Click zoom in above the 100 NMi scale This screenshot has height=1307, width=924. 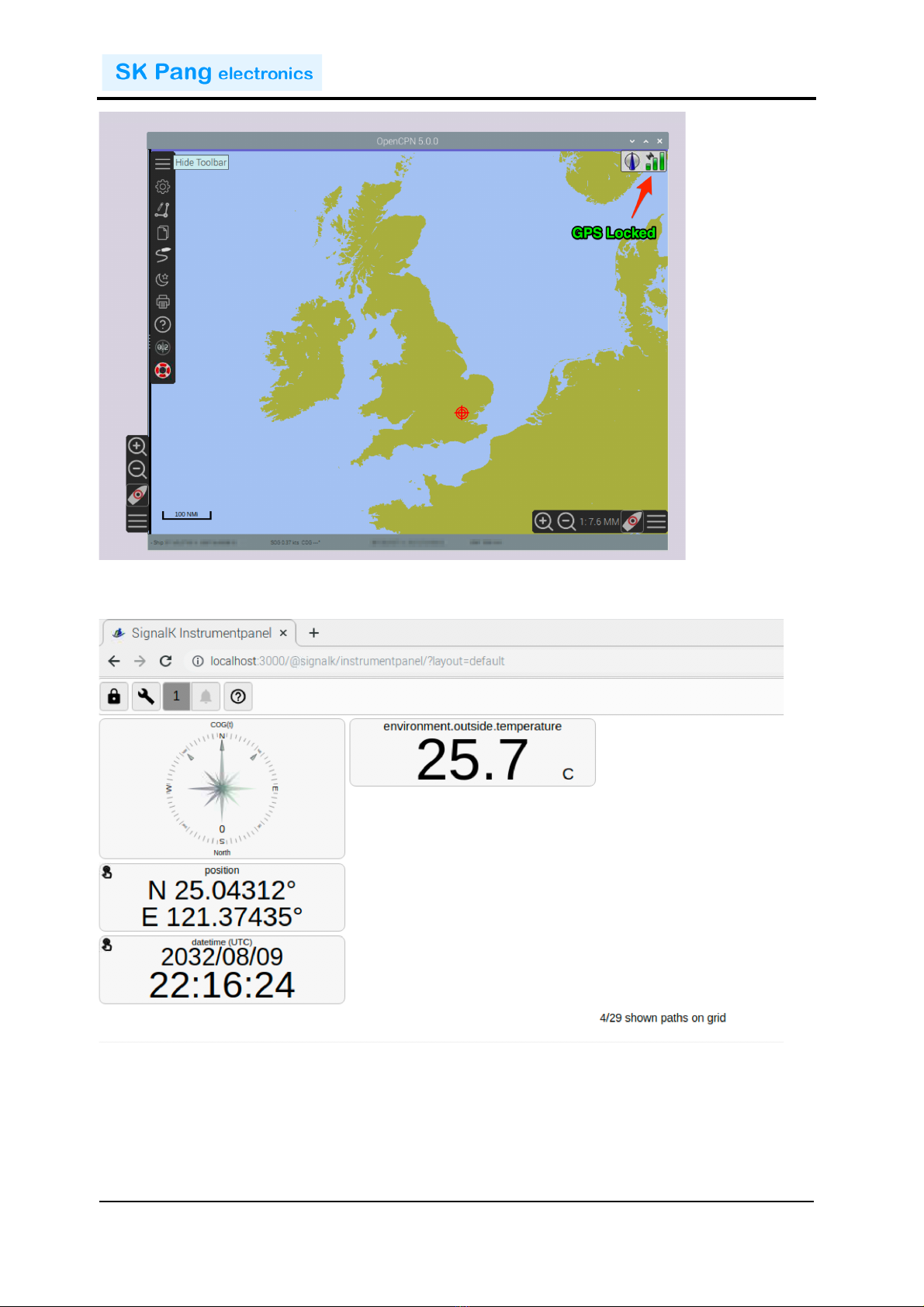pos(137,446)
